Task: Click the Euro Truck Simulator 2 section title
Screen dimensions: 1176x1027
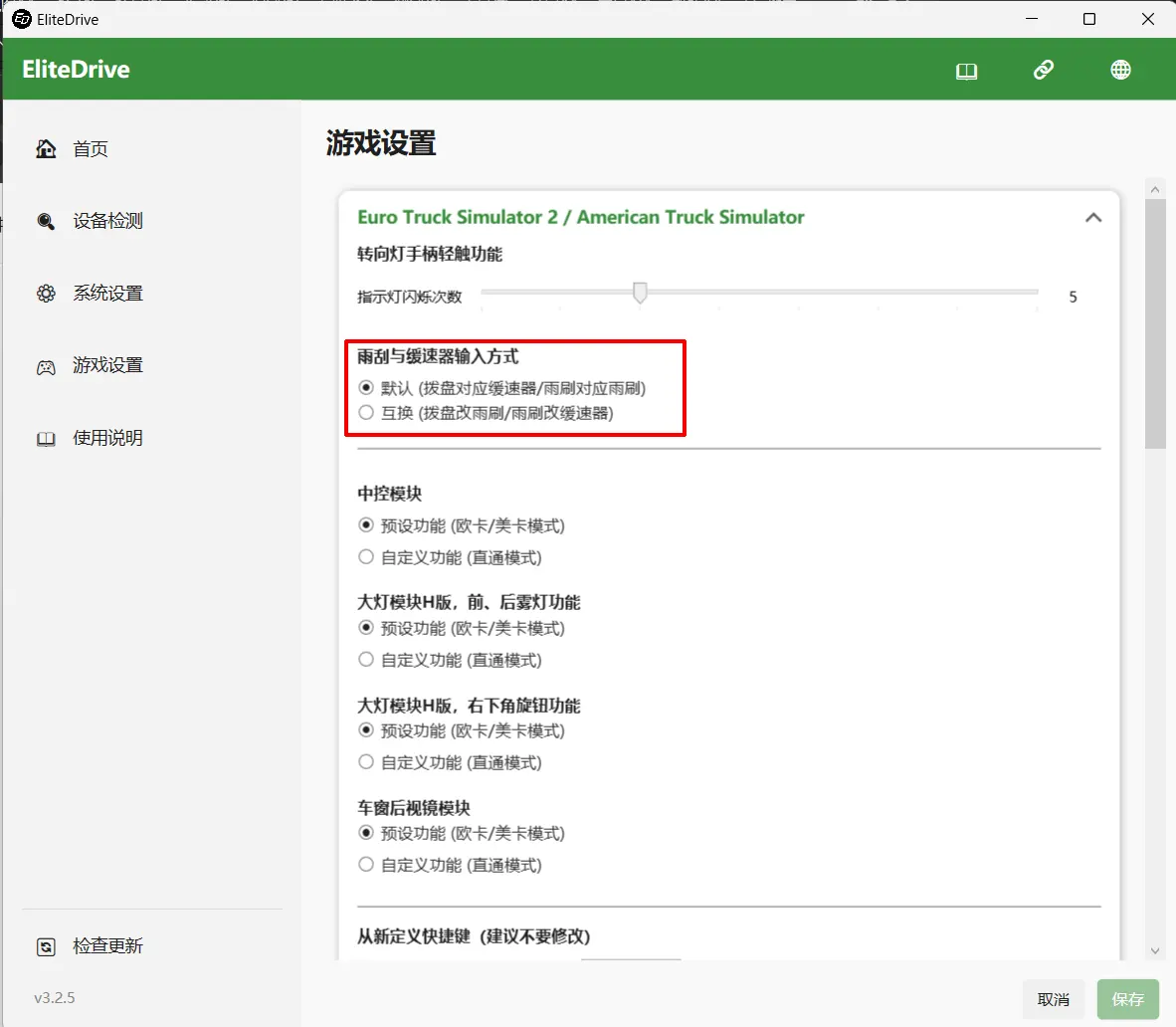Action: tap(580, 218)
